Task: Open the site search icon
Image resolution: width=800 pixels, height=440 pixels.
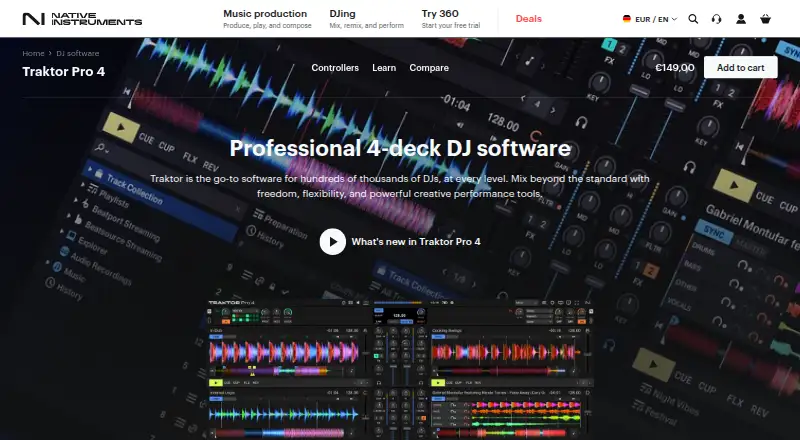Action: point(693,19)
